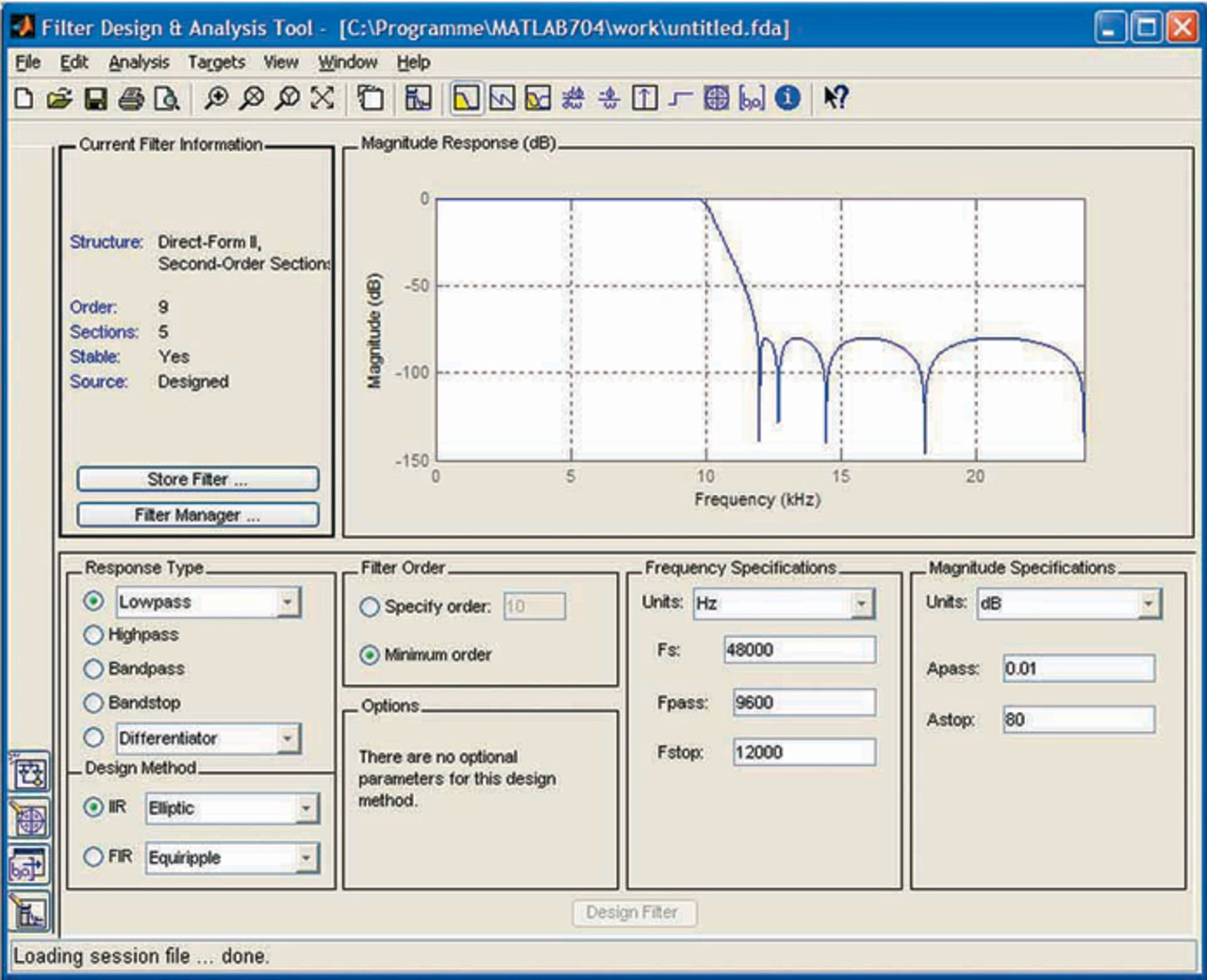Click the Print icon in toolbar

(x=131, y=98)
